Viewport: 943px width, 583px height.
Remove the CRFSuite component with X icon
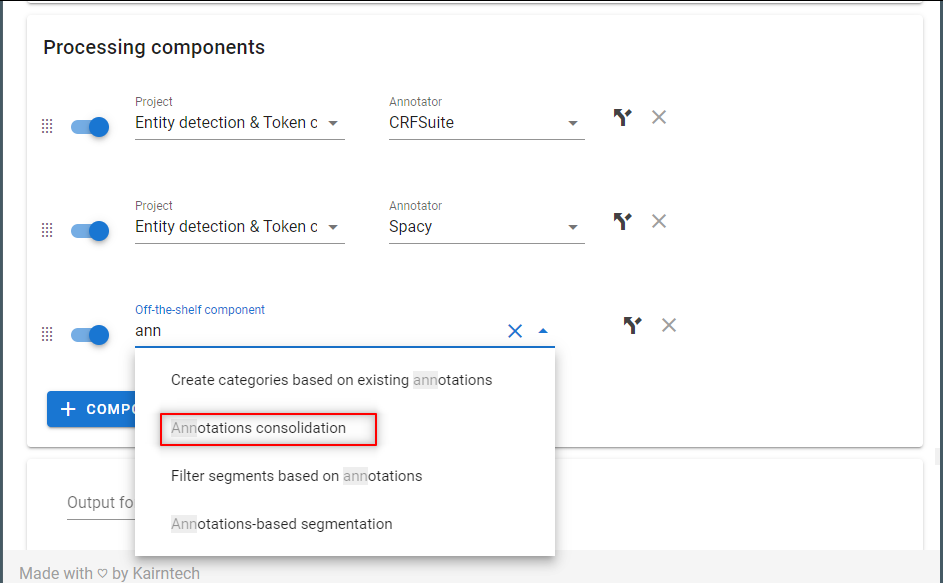click(659, 117)
